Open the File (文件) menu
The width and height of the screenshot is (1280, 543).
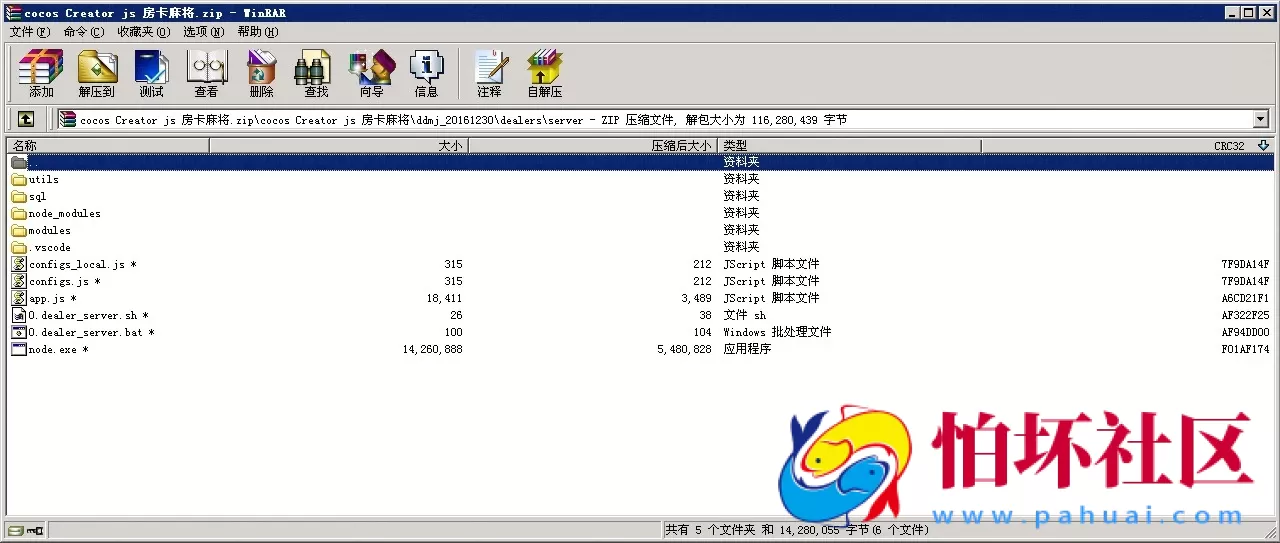click(x=30, y=32)
